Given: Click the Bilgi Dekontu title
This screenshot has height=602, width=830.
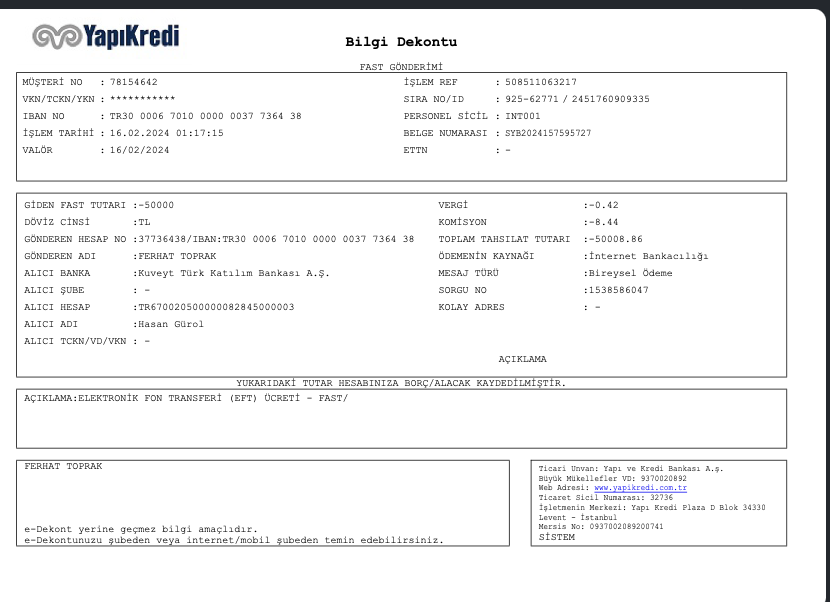Looking at the screenshot, I should click(400, 42).
